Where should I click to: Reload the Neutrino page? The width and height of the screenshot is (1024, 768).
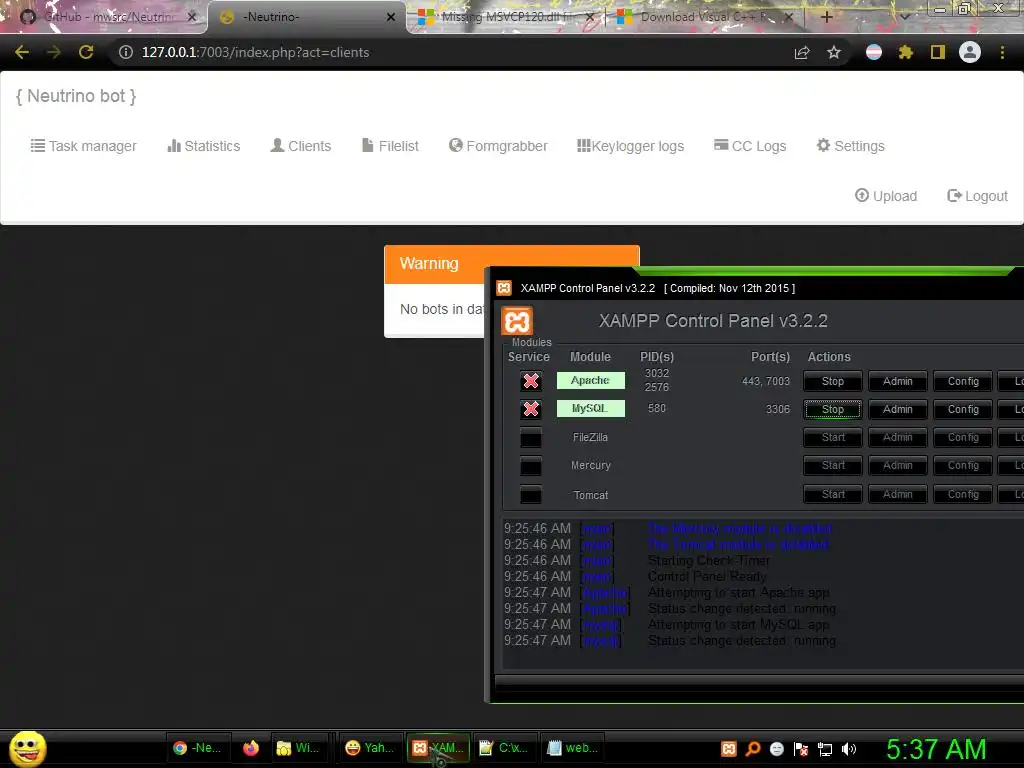pos(86,52)
